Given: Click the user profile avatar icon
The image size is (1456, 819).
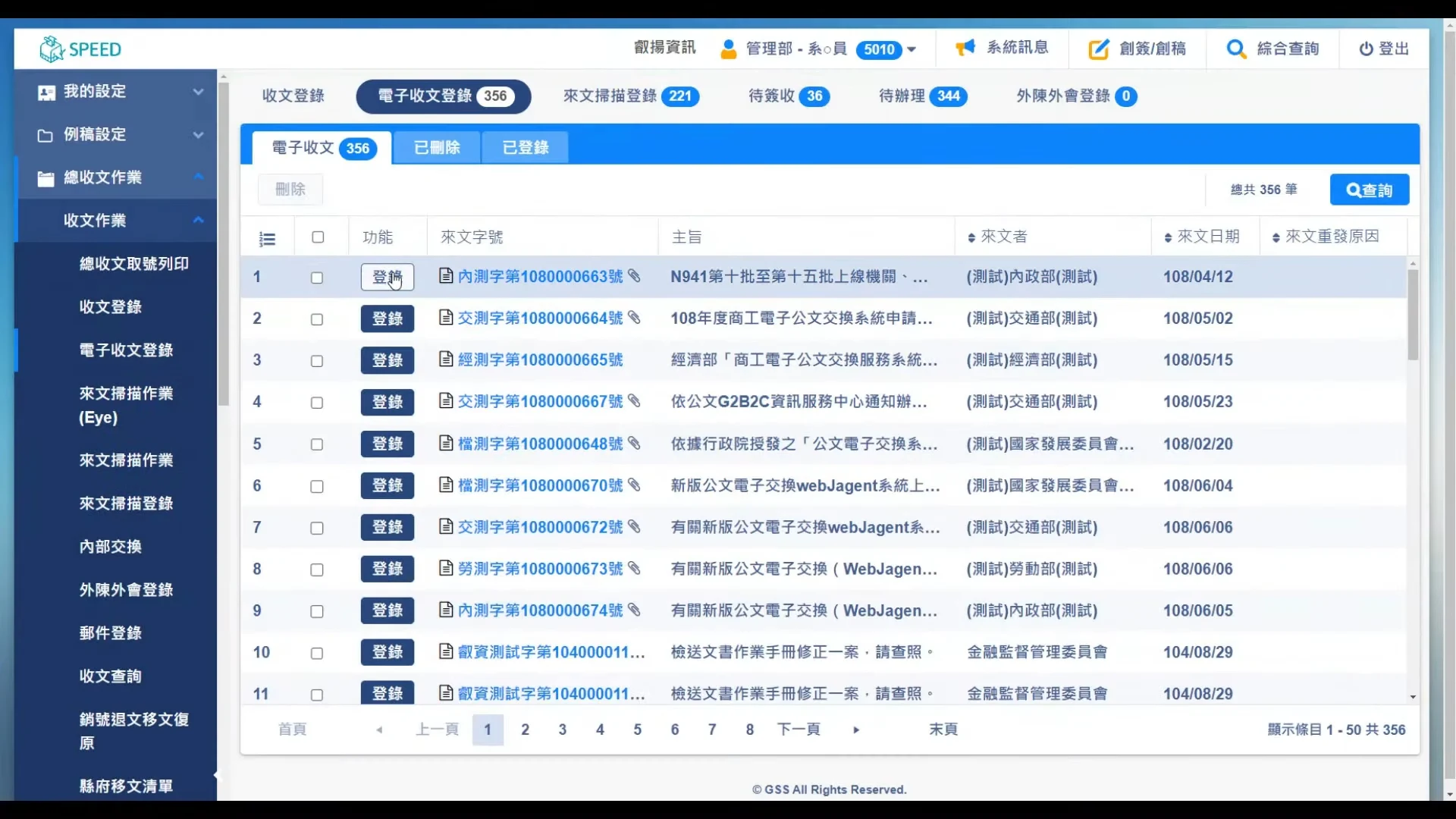Looking at the screenshot, I should coord(728,49).
